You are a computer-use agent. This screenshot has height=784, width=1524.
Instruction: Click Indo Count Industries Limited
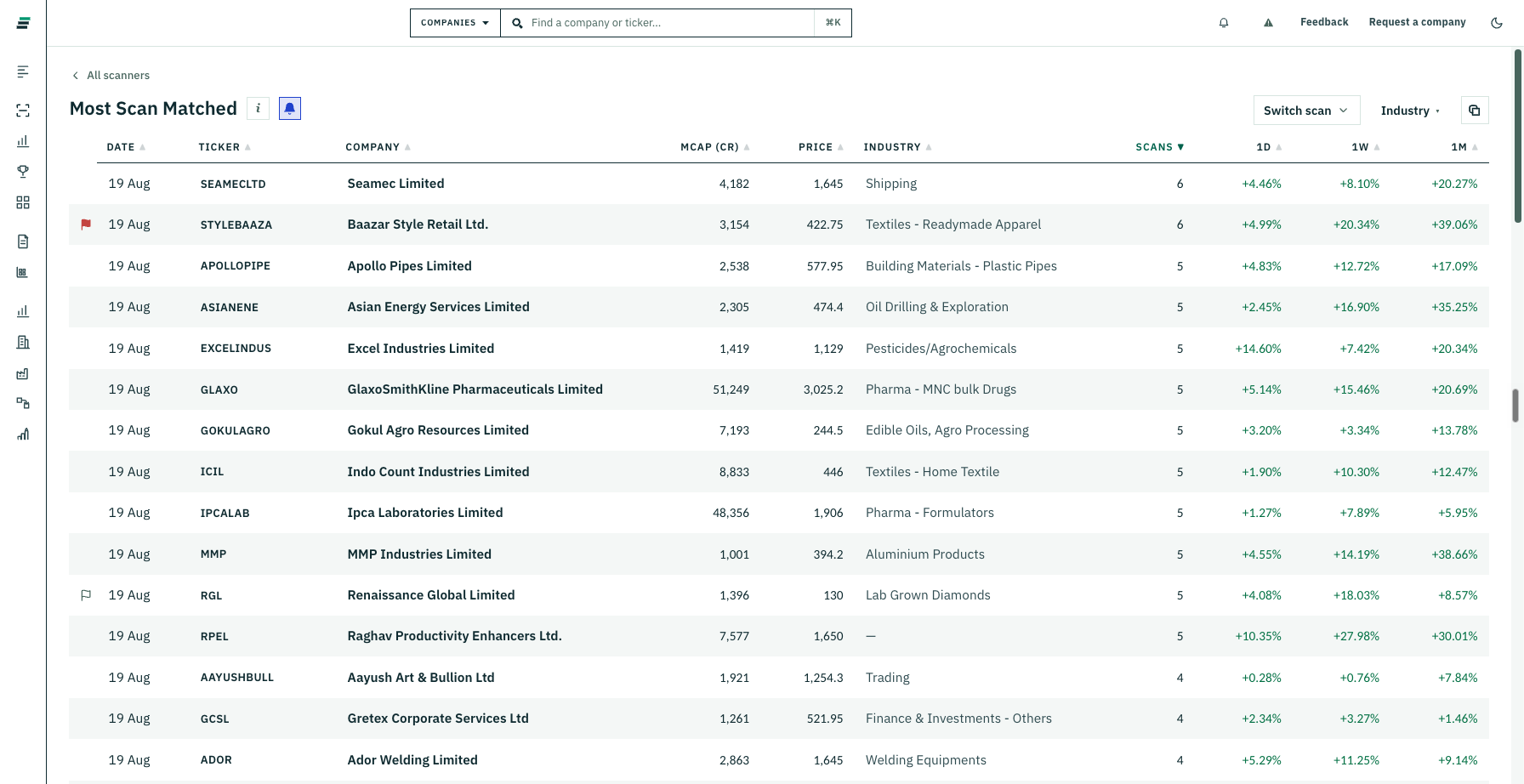pyautogui.click(x=438, y=472)
